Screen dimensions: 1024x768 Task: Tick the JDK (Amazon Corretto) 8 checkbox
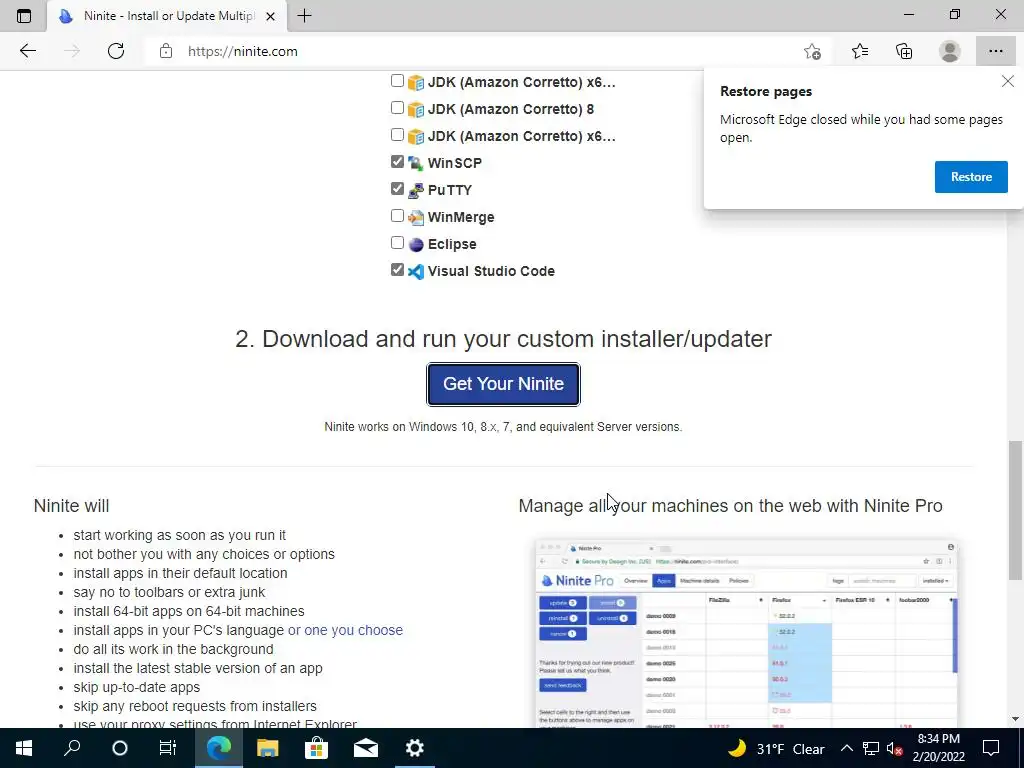click(x=397, y=108)
